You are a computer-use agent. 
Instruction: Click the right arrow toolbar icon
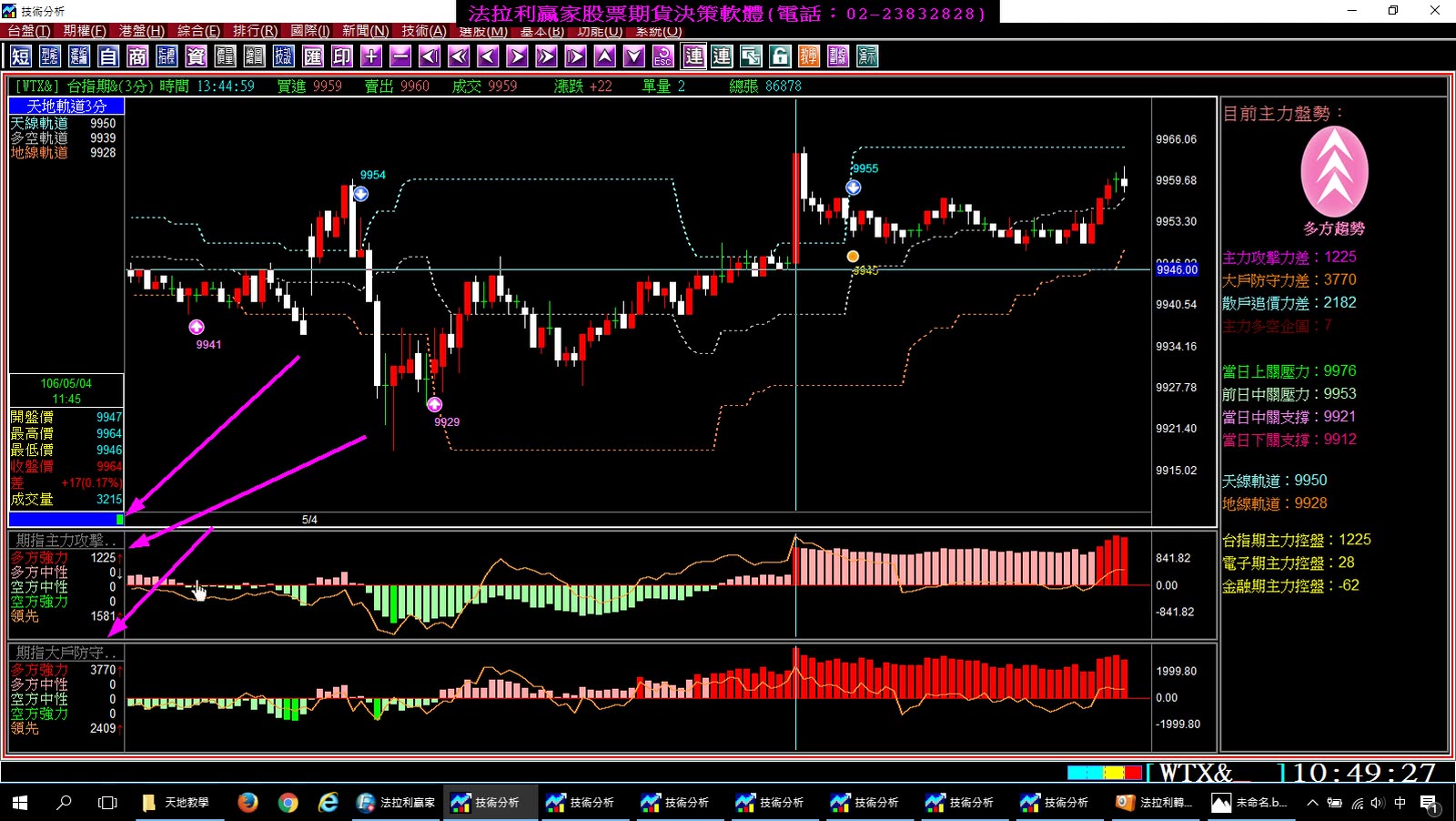pyautogui.click(x=517, y=56)
